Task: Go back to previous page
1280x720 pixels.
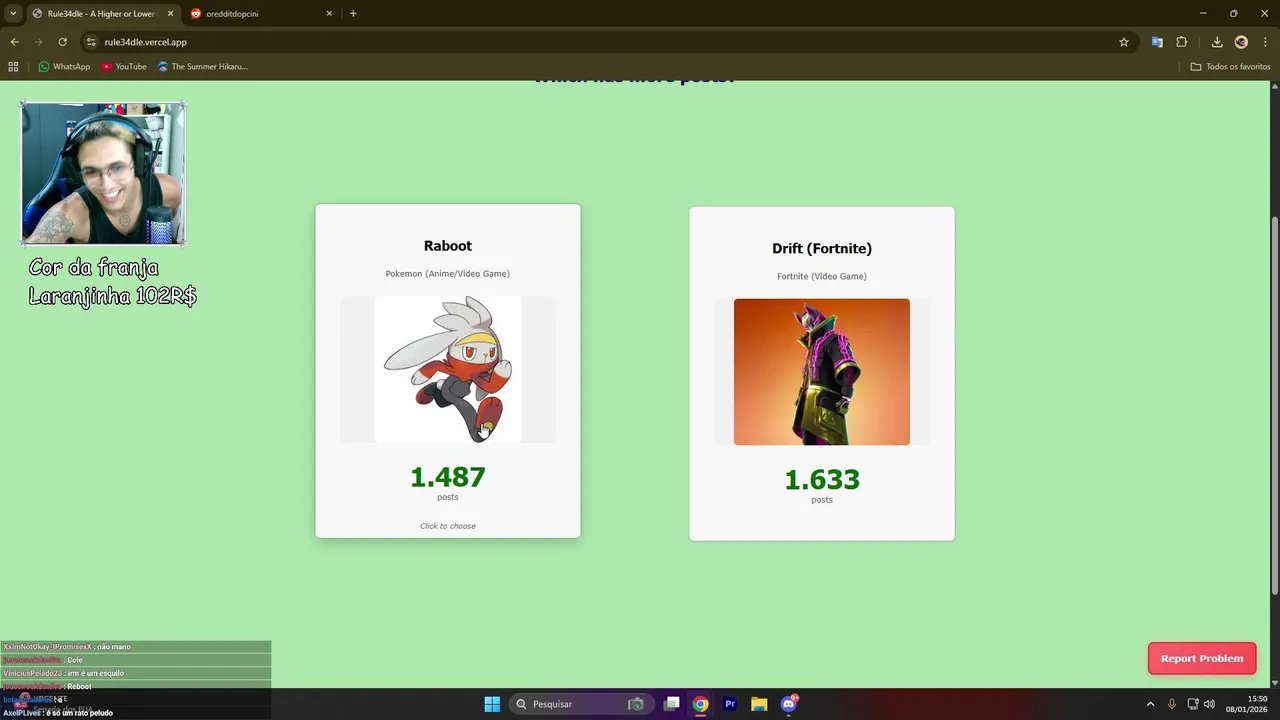Action: click(14, 42)
